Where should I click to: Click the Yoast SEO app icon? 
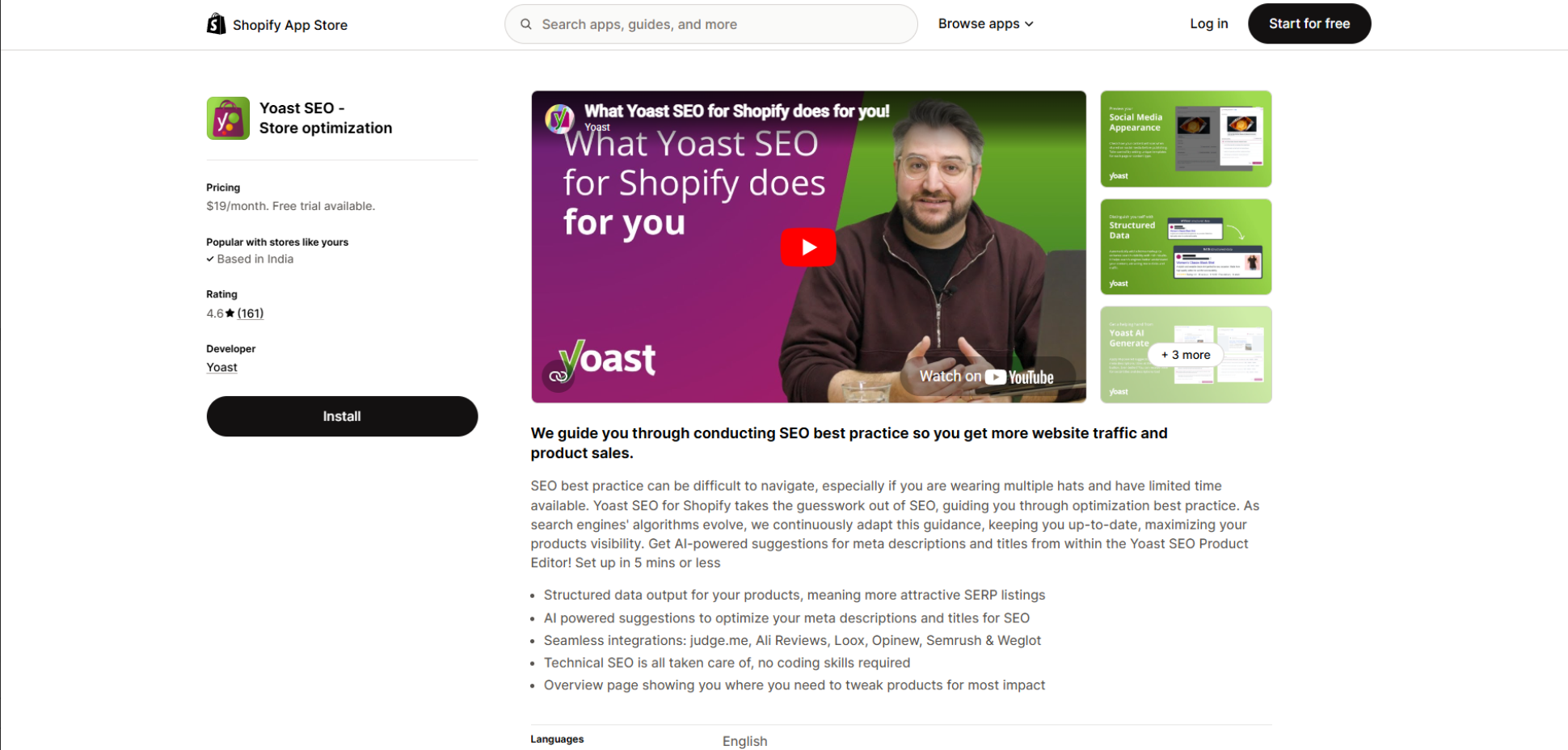tap(228, 118)
